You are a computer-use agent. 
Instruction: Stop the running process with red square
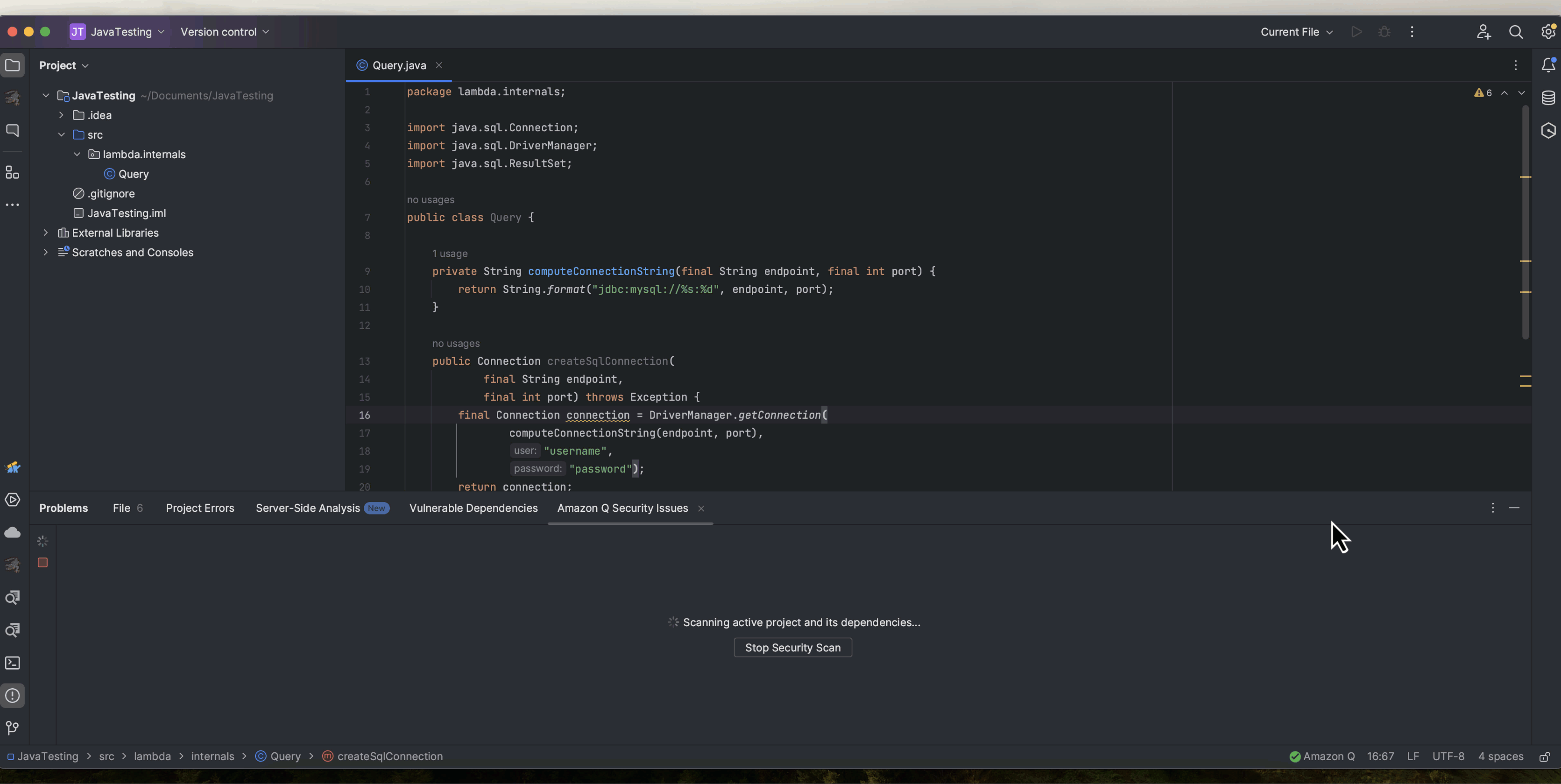coord(42,563)
